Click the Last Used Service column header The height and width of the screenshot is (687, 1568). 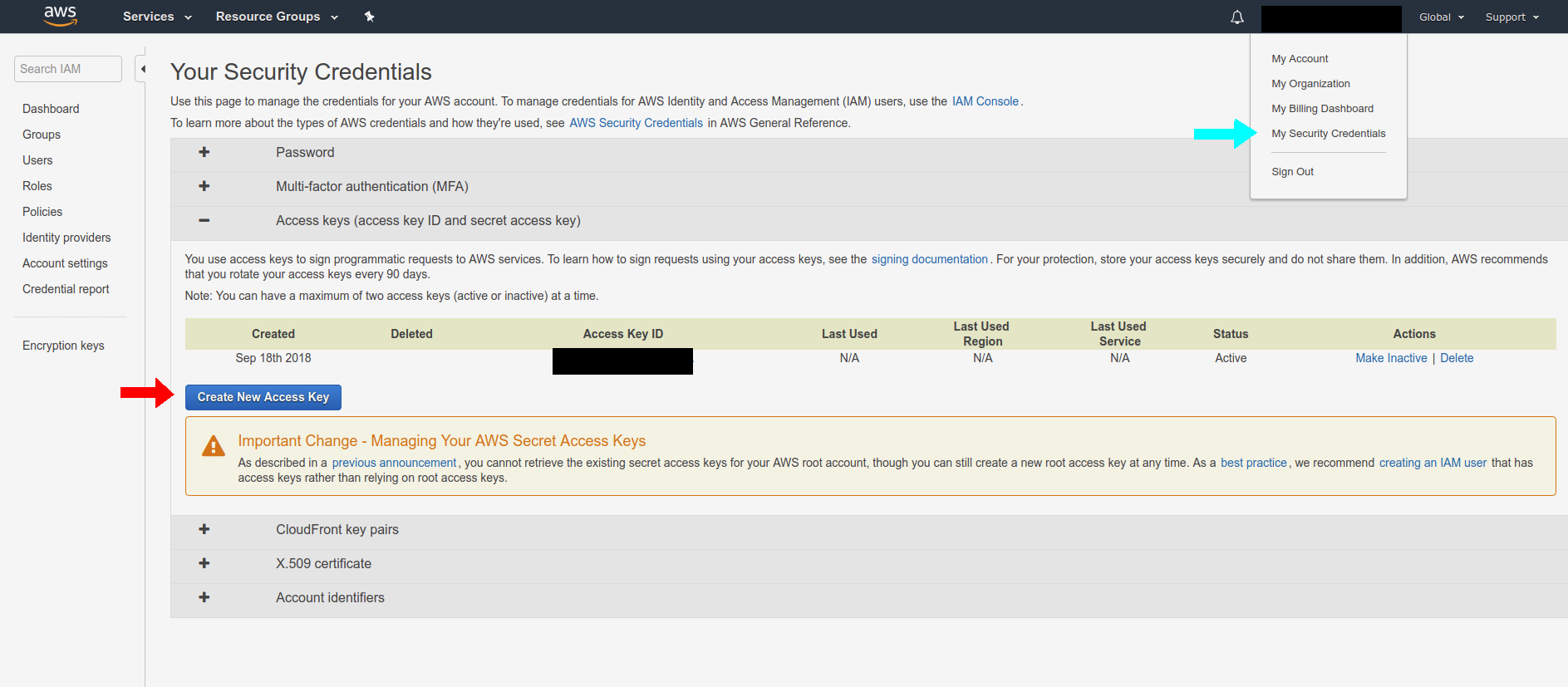coord(1118,334)
